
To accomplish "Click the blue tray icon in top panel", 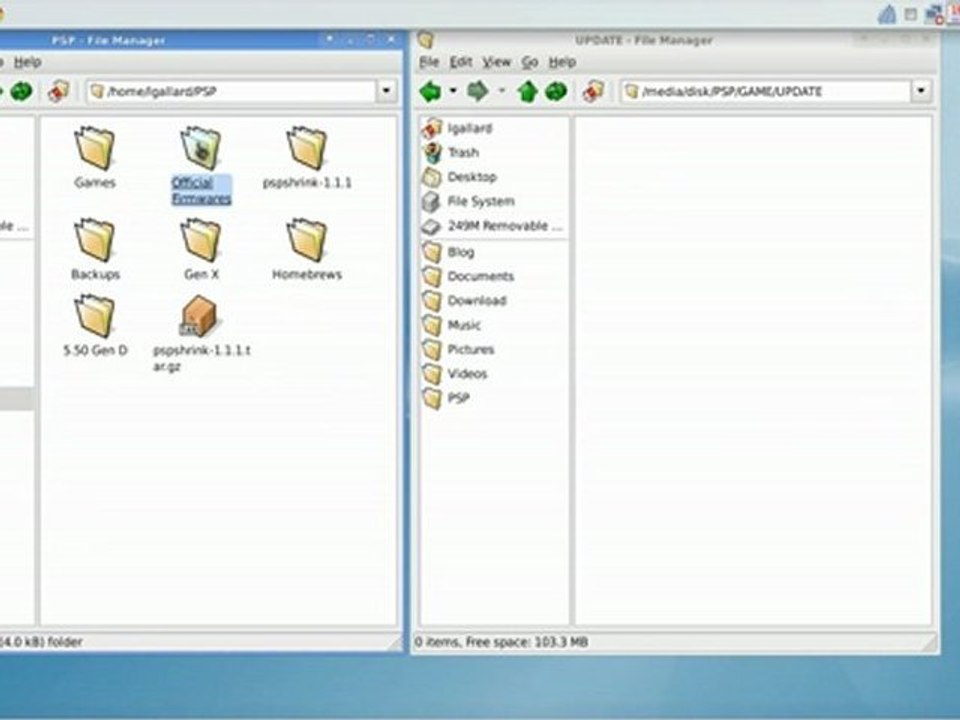I will click(887, 14).
